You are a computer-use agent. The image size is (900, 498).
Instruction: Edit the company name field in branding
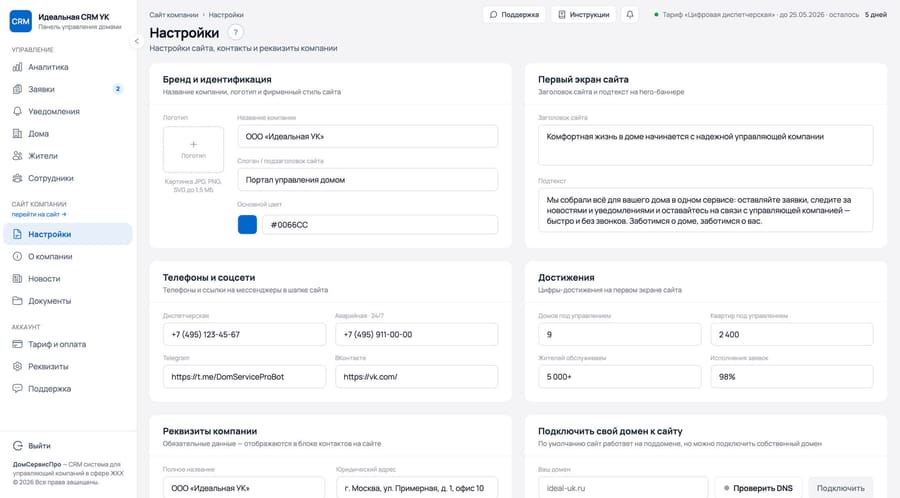367,137
